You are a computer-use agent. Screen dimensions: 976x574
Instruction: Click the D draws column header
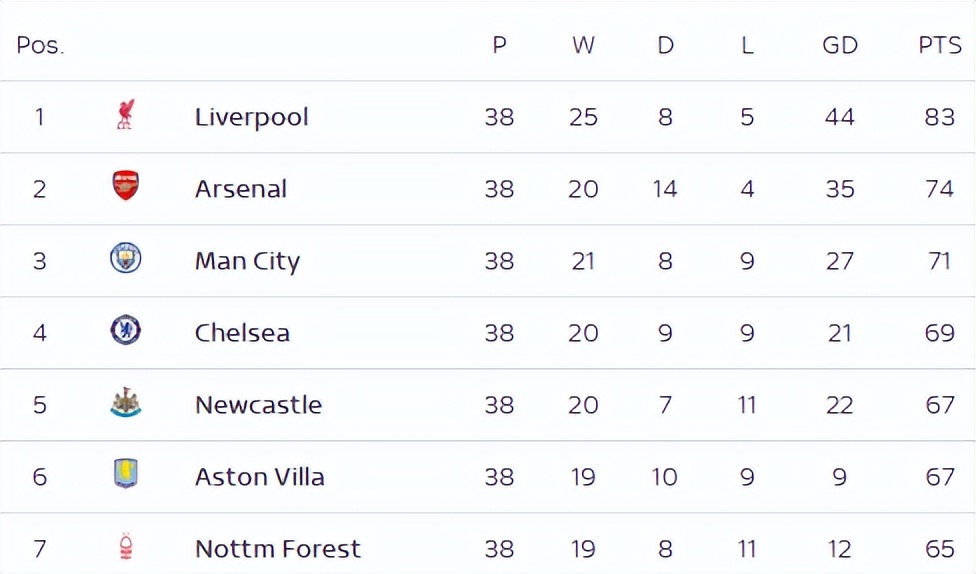(x=665, y=45)
